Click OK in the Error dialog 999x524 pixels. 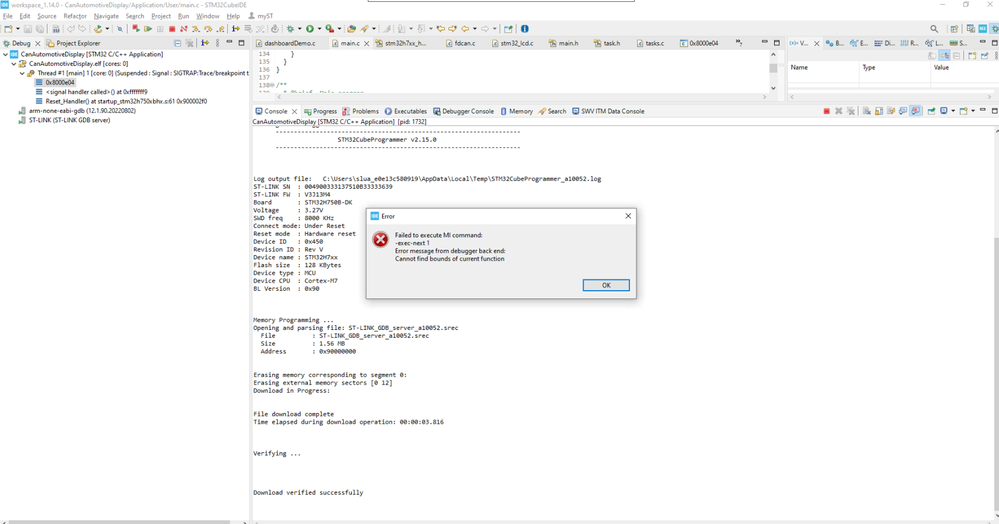pyautogui.click(x=606, y=285)
